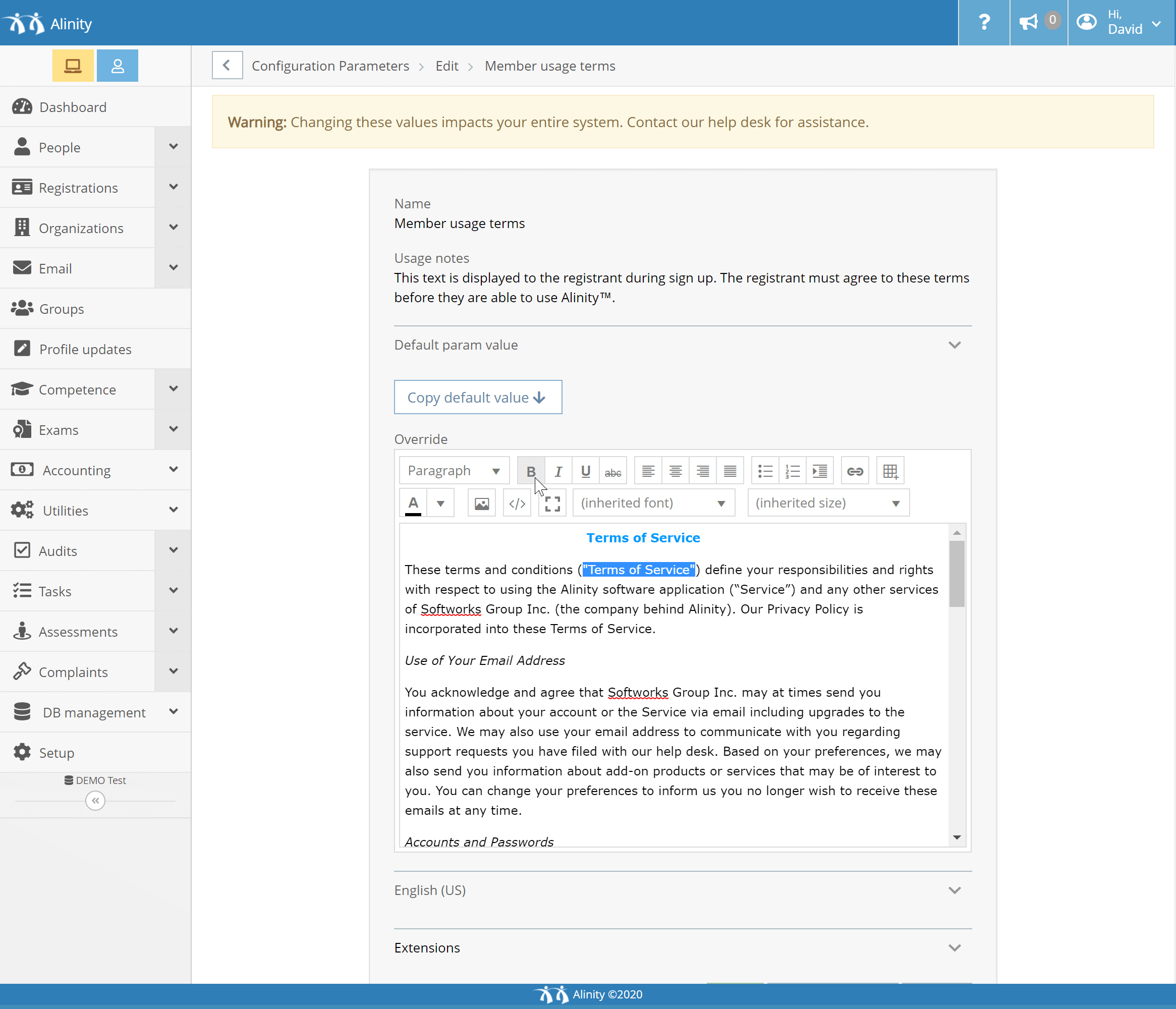1176x1009 pixels.
Task: Expand the Accounting submenu chevron
Action: [x=173, y=470]
